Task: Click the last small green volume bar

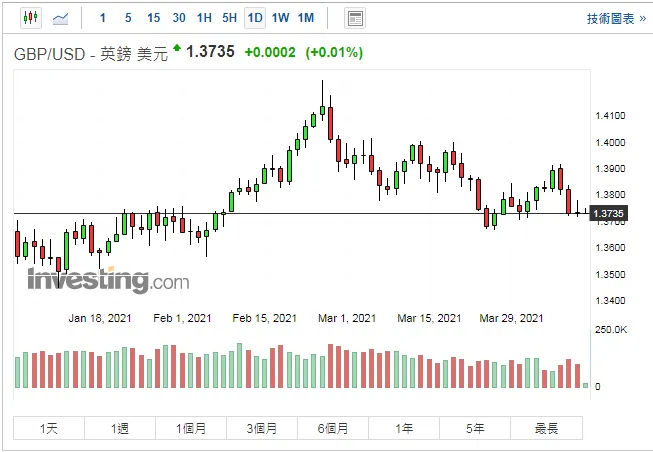Action: pyautogui.click(x=586, y=385)
